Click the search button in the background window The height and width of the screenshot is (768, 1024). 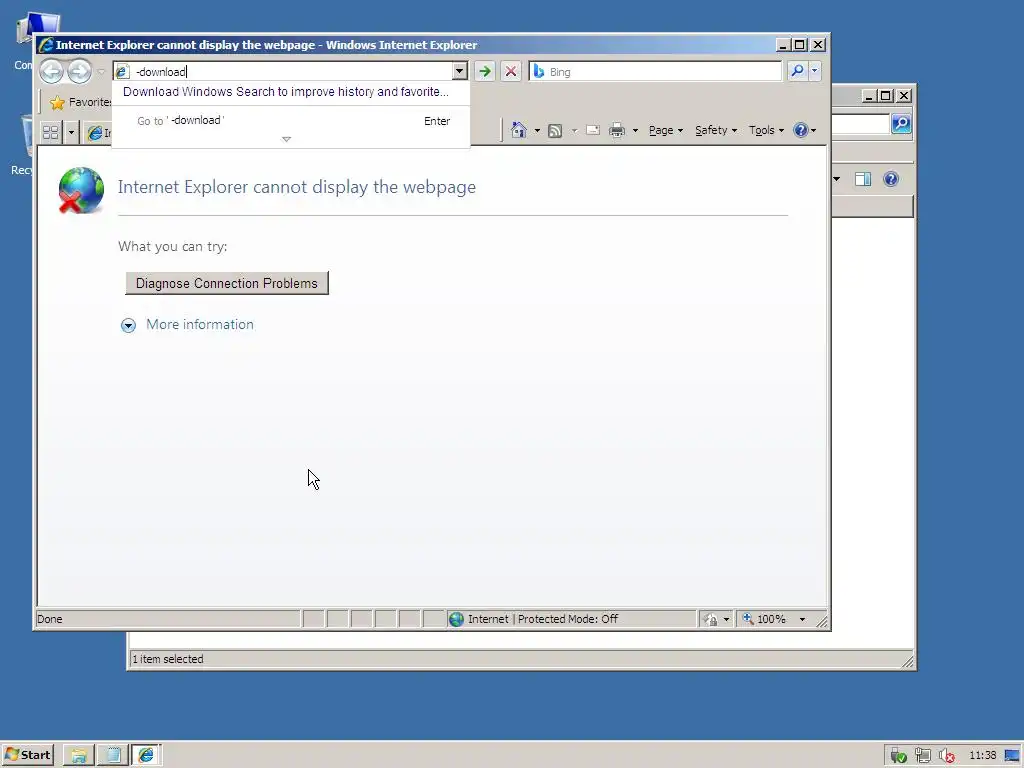click(x=901, y=123)
